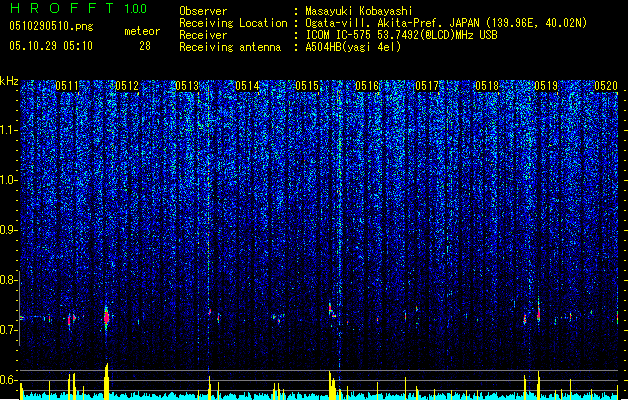Click the 0.6 kHz axis tick label

(x=7, y=380)
